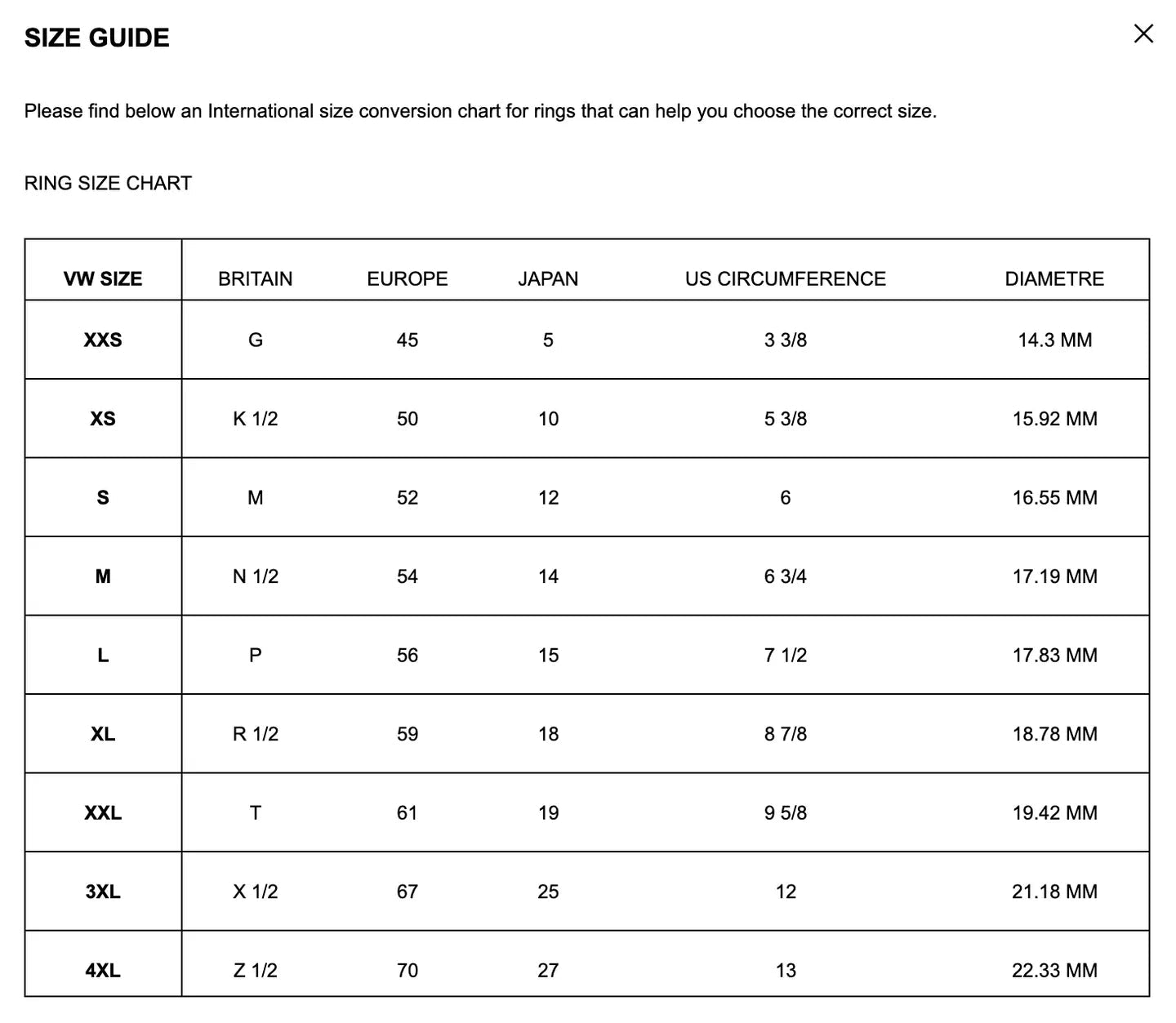
Task: Click the VW SIZE column header
Action: click(103, 278)
